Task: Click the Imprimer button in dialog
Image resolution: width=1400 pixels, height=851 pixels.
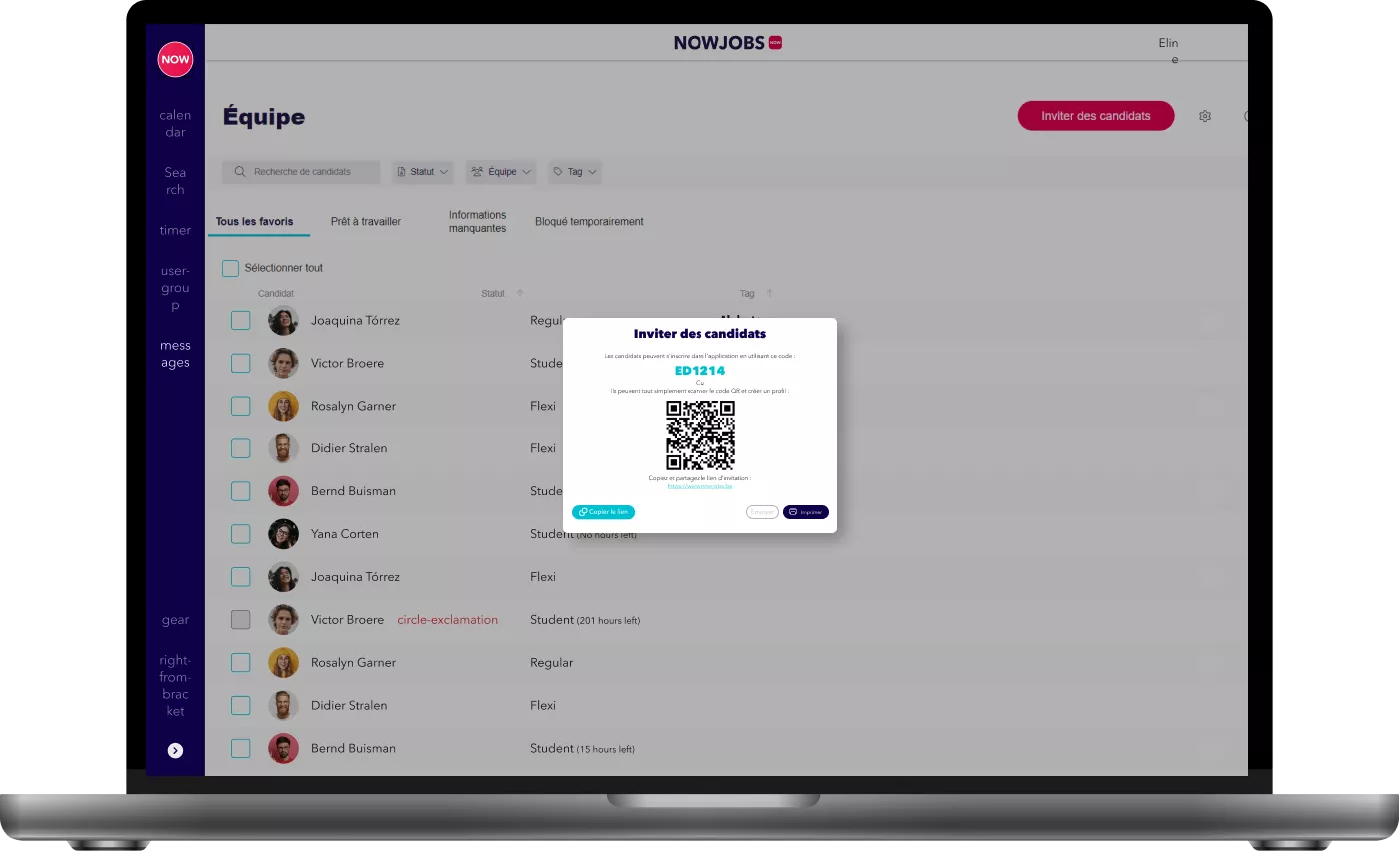Action: [805, 512]
